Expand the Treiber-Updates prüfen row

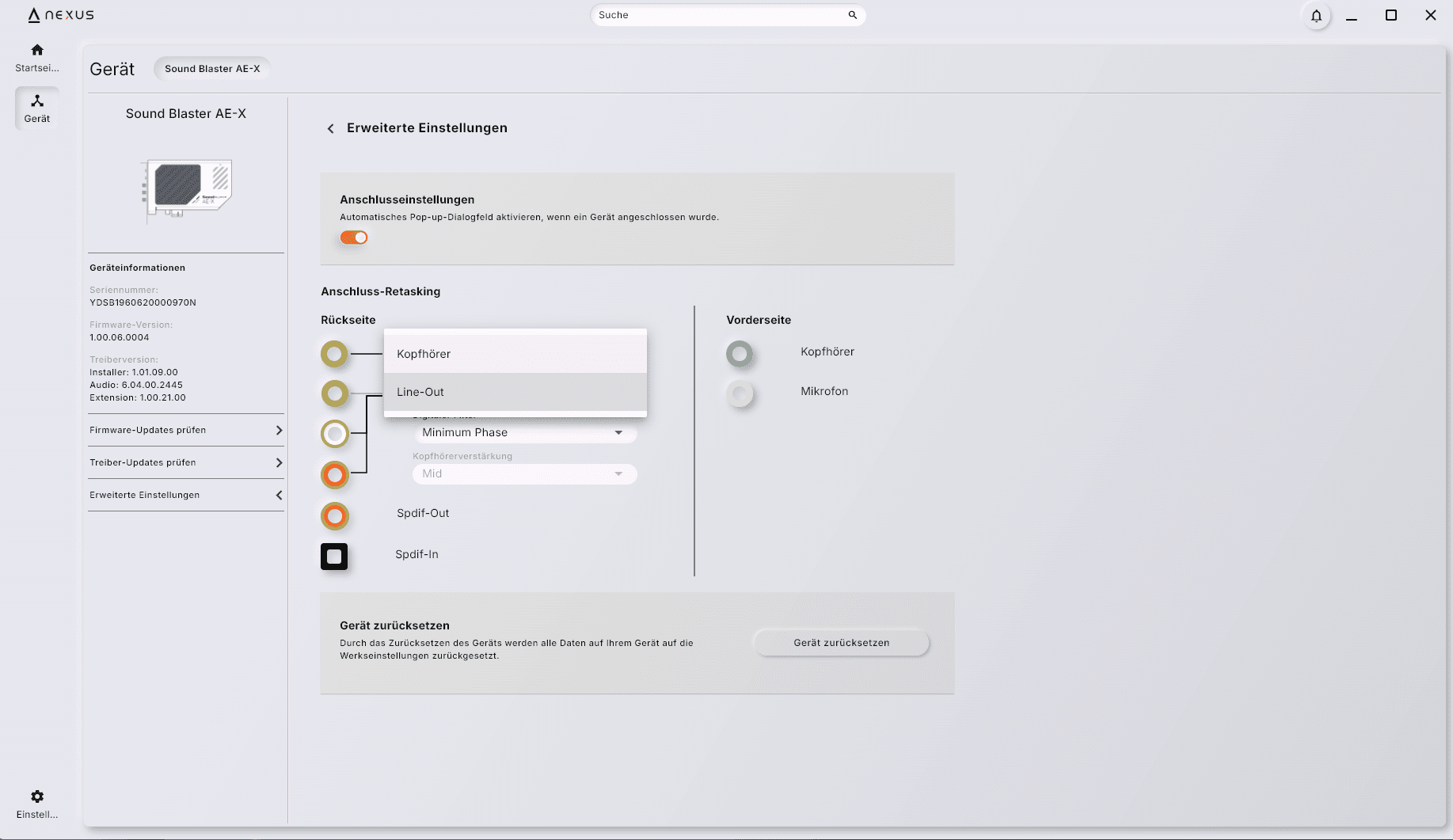pos(186,462)
